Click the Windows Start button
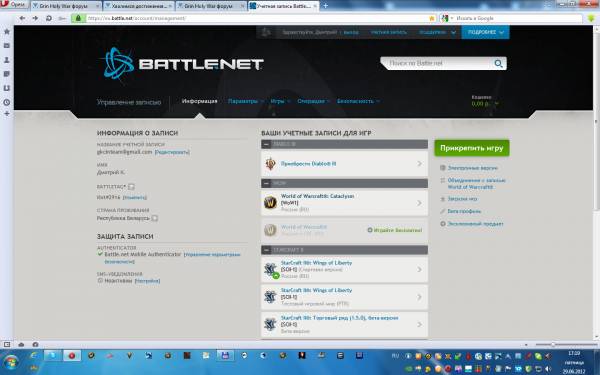600x375 pixels. [11, 362]
